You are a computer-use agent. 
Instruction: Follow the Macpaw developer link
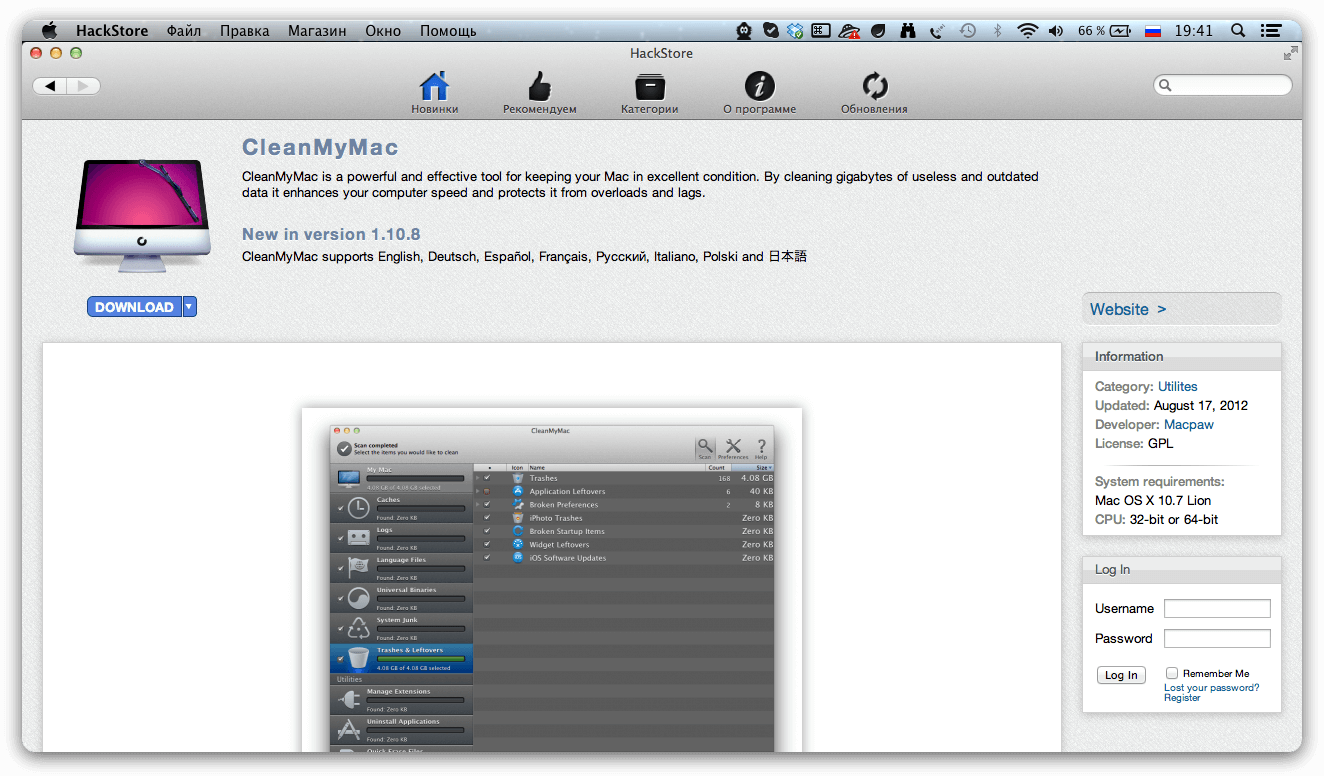point(1188,424)
